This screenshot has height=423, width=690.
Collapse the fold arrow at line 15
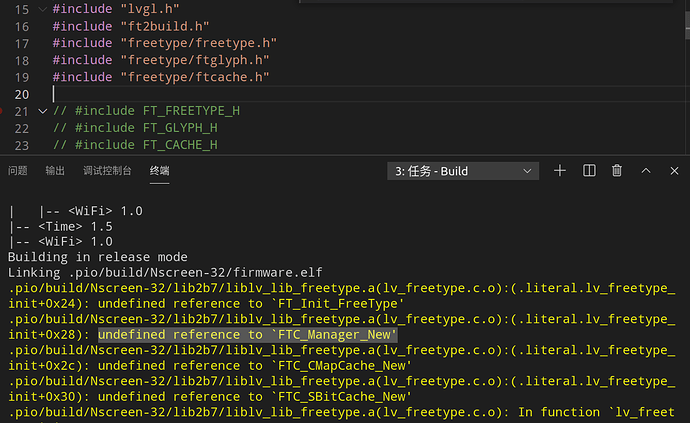[42, 9]
